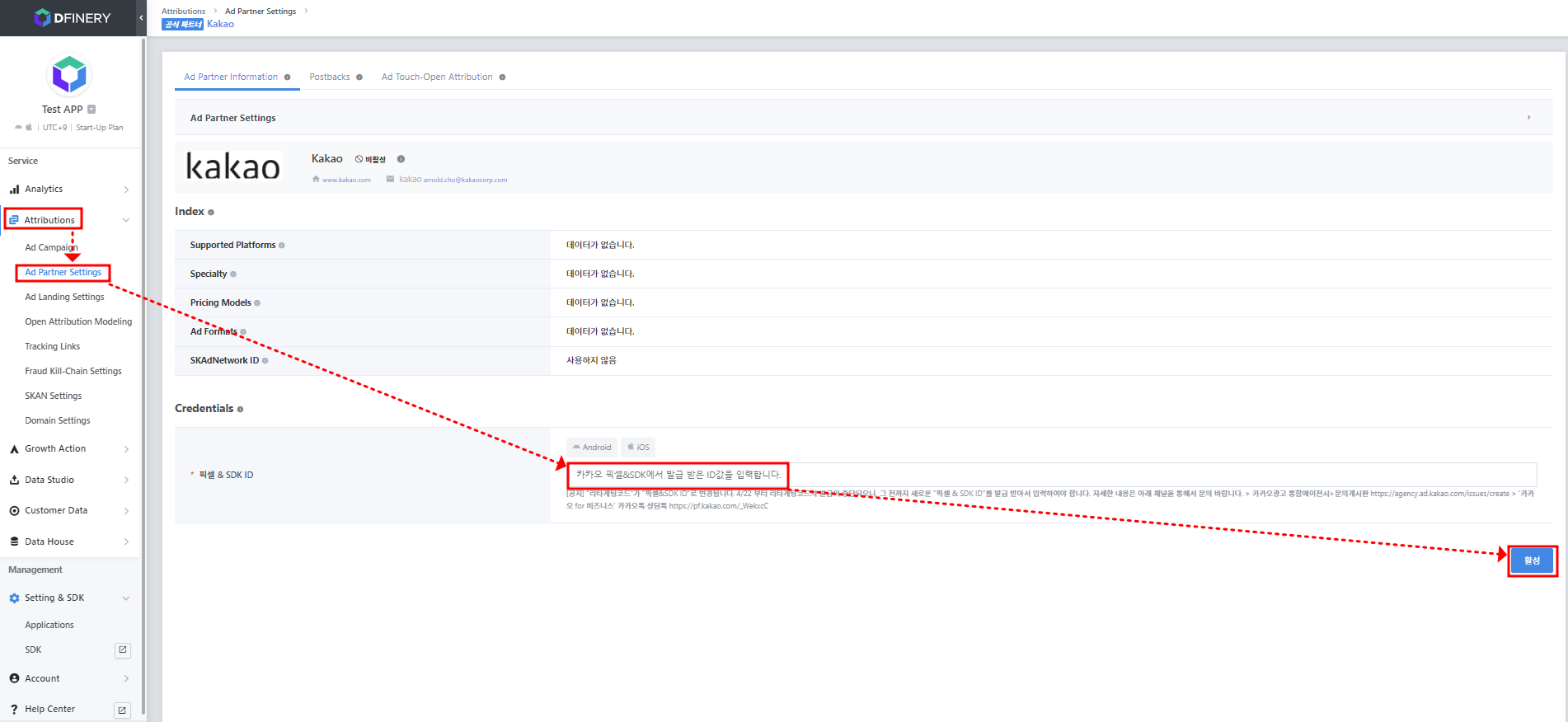Image resolution: width=1568 pixels, height=722 pixels.
Task: Click Ad Partner Settings breadcrumb
Action: pyautogui.click(x=261, y=12)
